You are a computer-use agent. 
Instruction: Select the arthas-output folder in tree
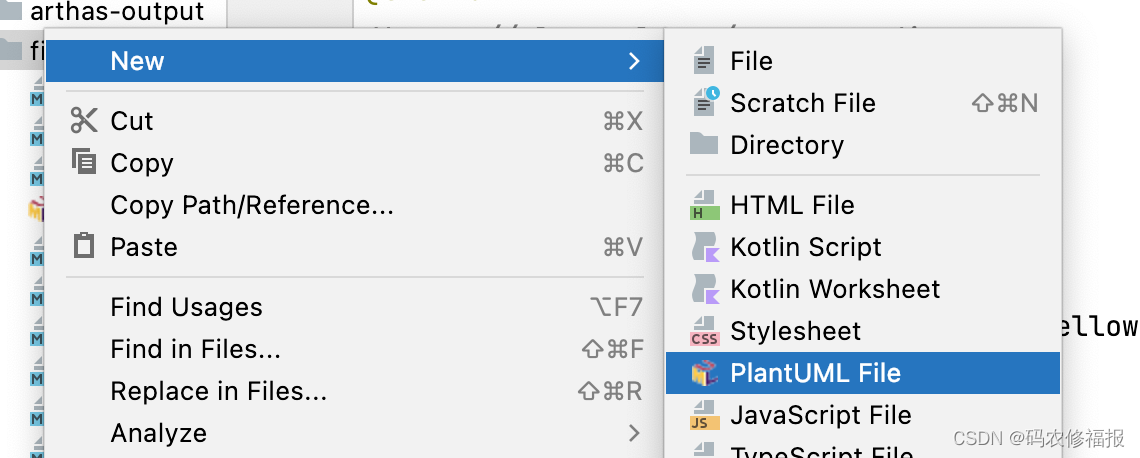[x=116, y=12]
